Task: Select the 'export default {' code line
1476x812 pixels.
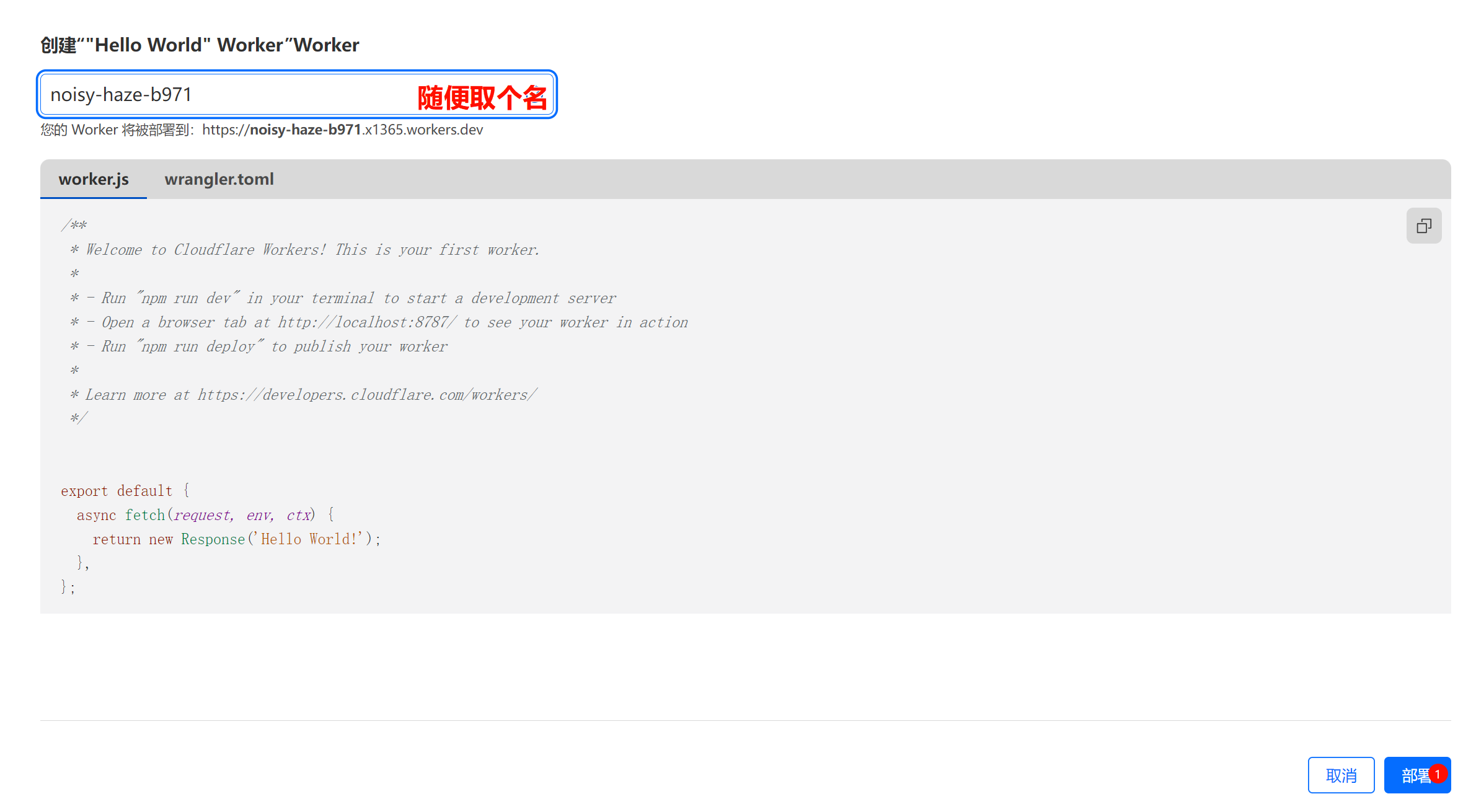Action: pos(125,491)
